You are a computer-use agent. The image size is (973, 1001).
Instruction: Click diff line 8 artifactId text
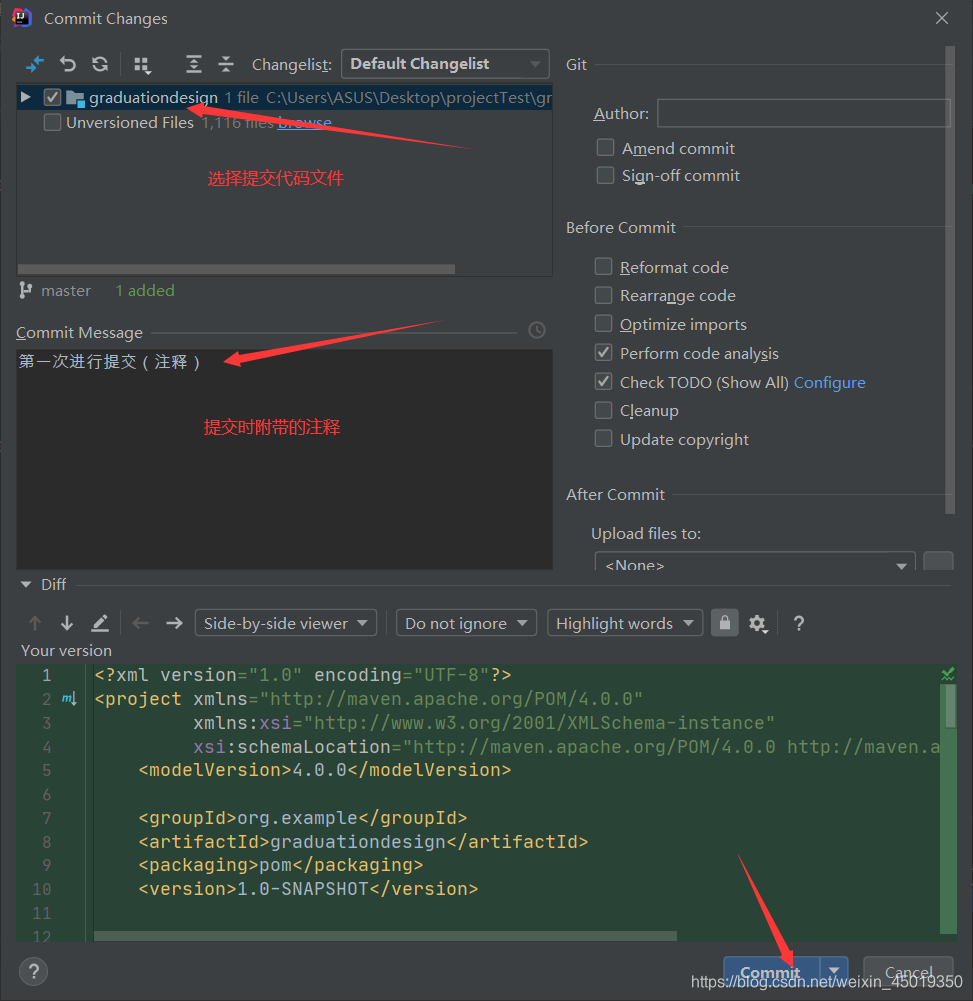tap(363, 842)
